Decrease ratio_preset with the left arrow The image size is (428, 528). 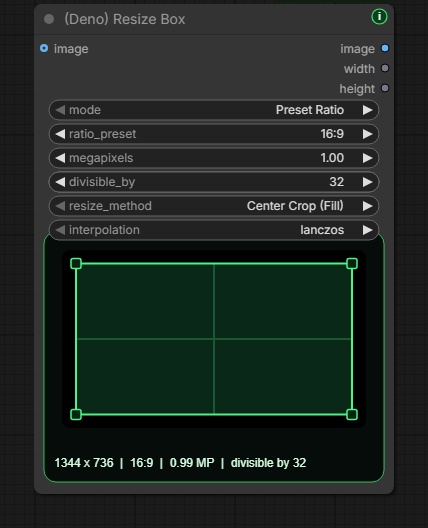coord(60,134)
